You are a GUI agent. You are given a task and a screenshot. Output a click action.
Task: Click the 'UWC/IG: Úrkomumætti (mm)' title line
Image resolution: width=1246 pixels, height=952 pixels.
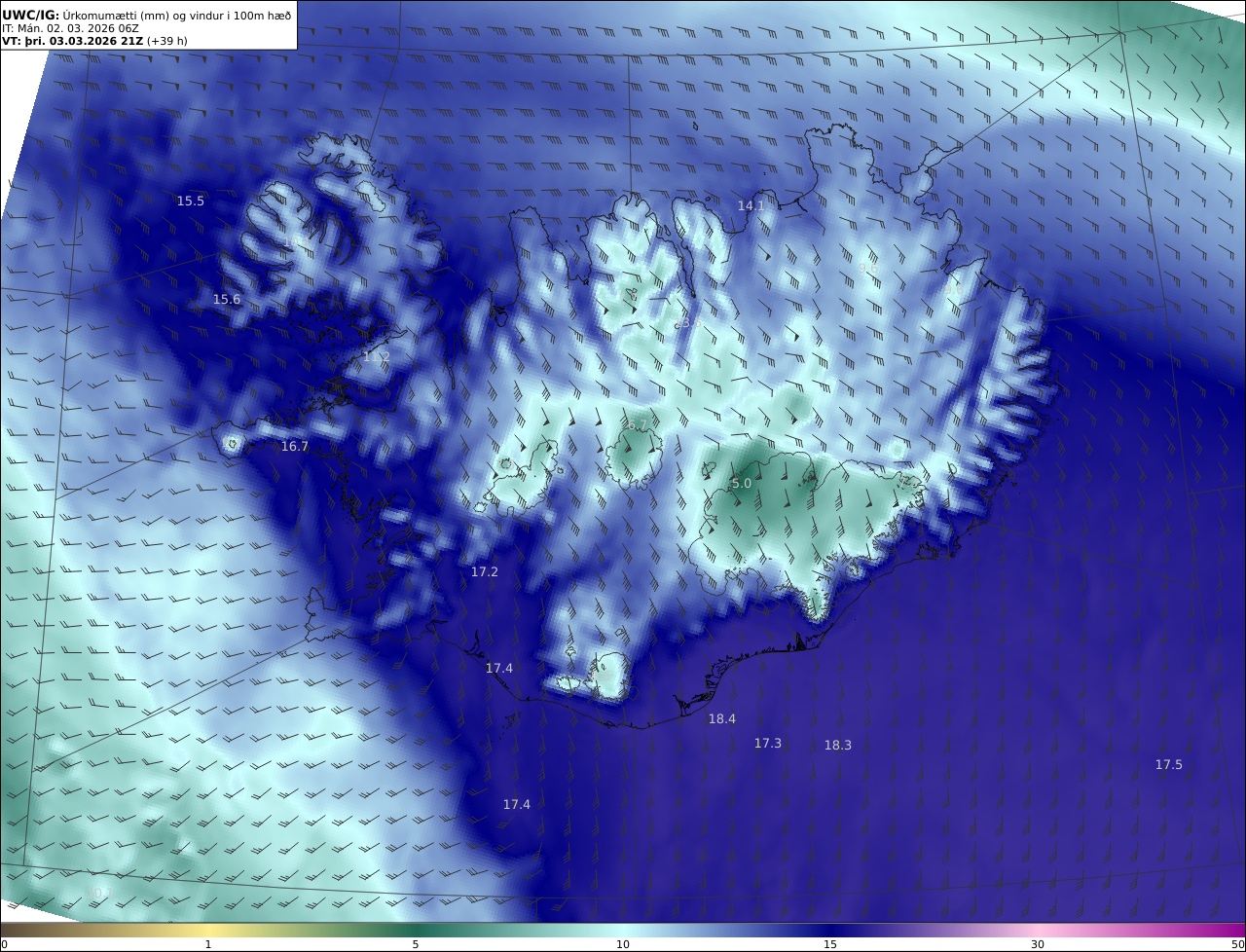[x=148, y=15]
